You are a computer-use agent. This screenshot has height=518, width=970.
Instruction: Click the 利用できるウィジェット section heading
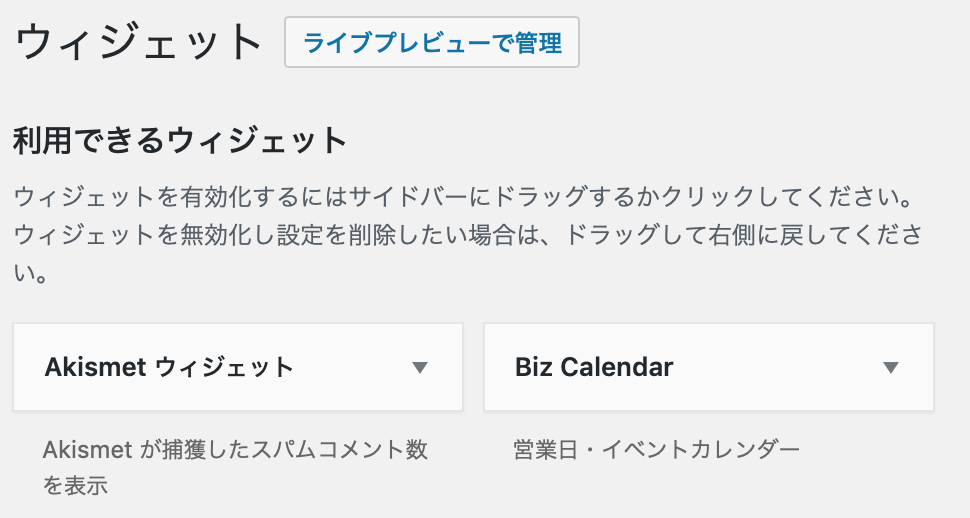(x=180, y=141)
